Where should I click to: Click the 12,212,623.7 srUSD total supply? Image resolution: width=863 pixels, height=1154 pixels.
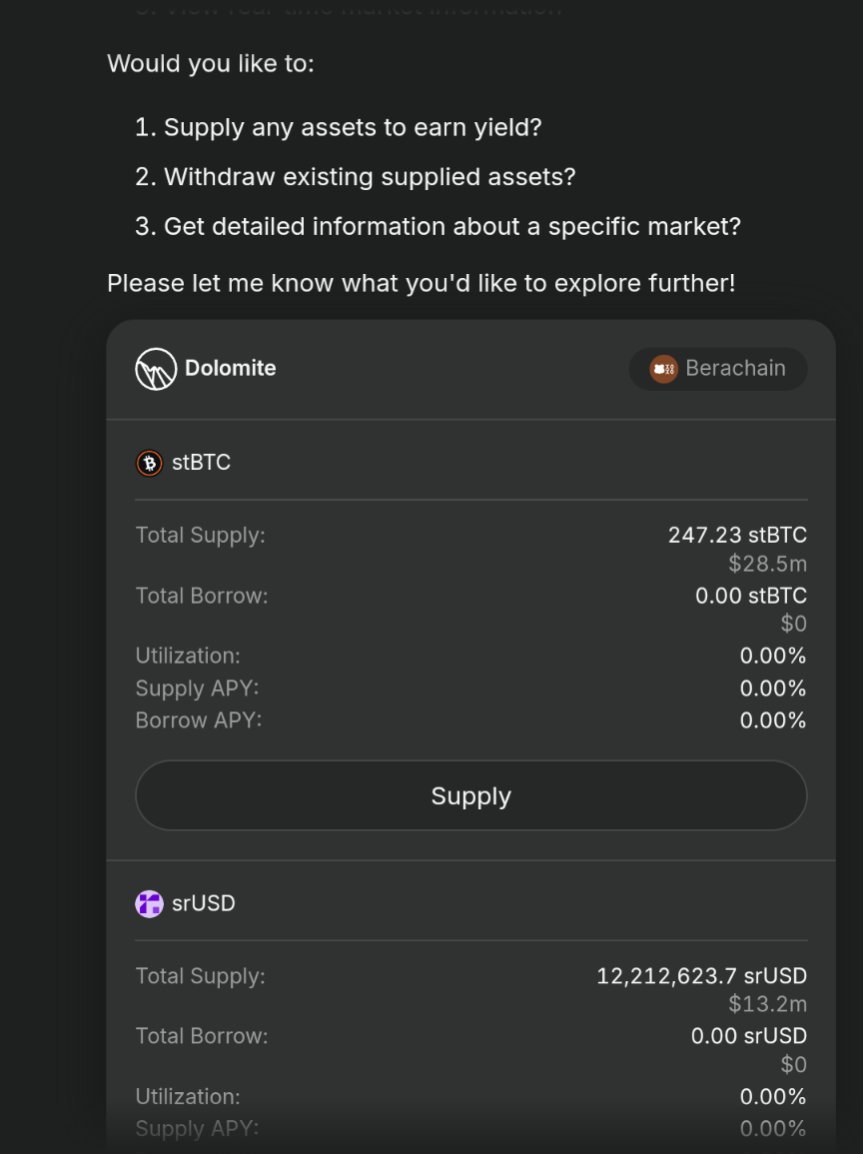pos(701,976)
